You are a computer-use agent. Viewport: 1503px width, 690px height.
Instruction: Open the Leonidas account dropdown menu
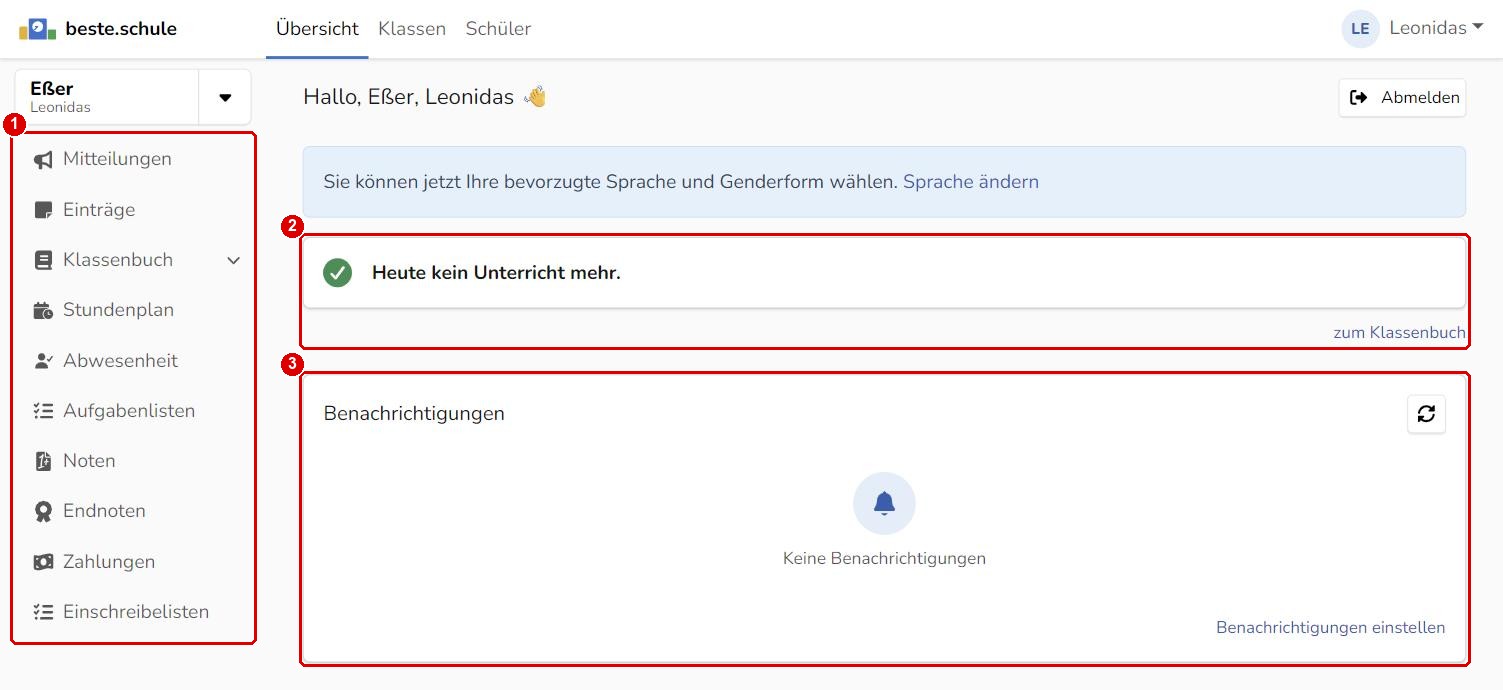[1436, 28]
